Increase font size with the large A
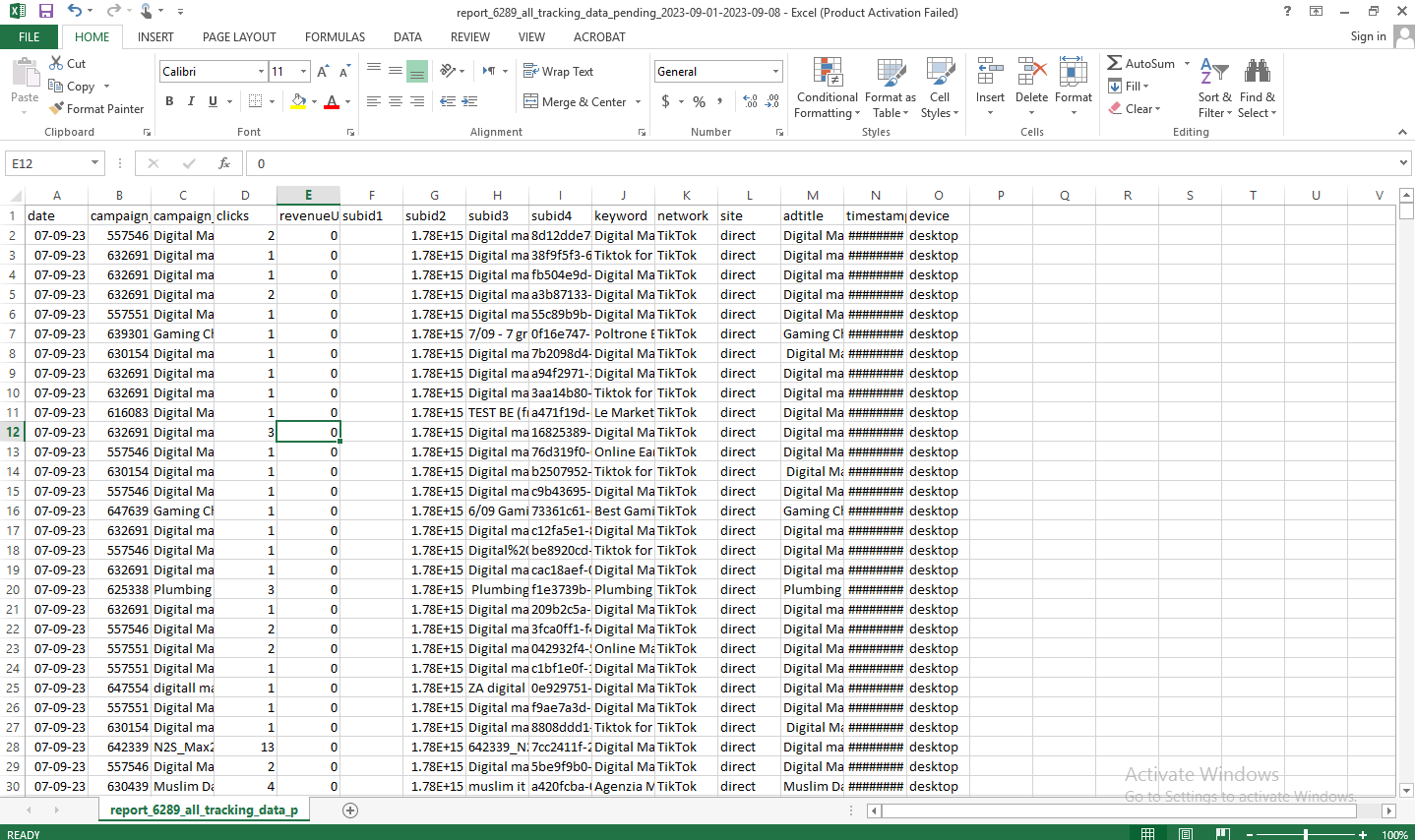 [323, 72]
